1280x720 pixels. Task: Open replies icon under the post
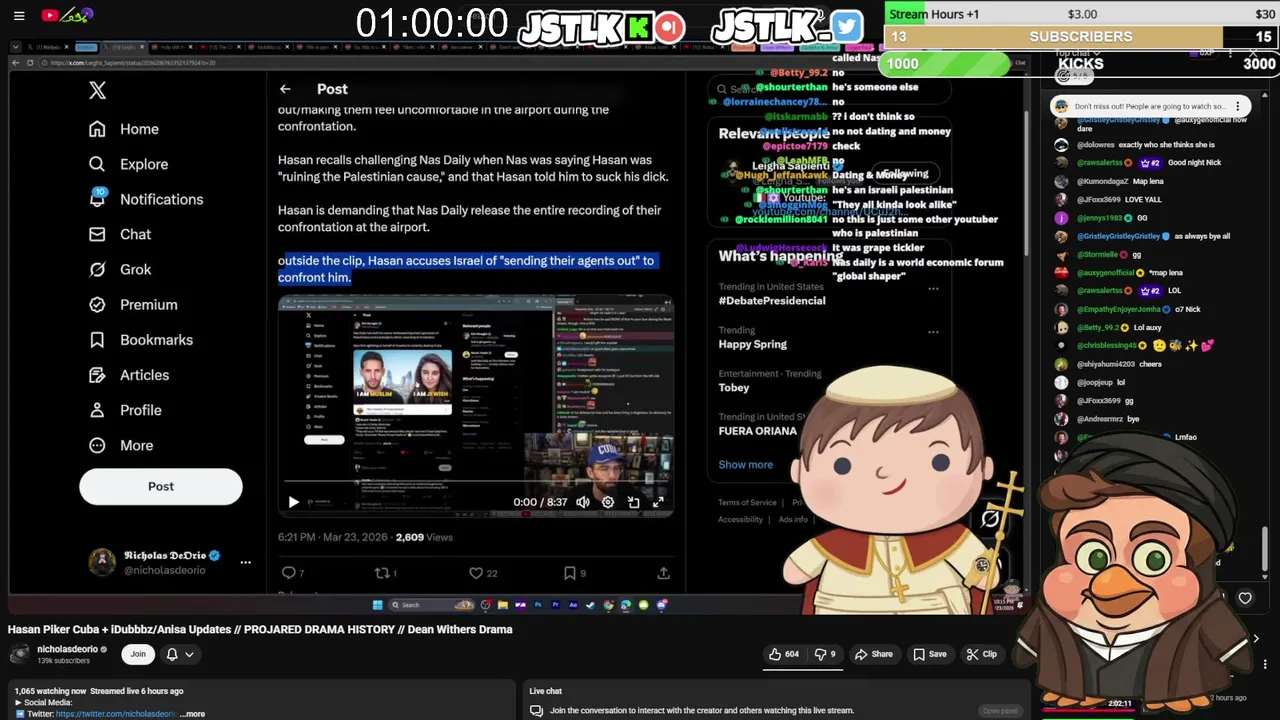tap(289, 573)
